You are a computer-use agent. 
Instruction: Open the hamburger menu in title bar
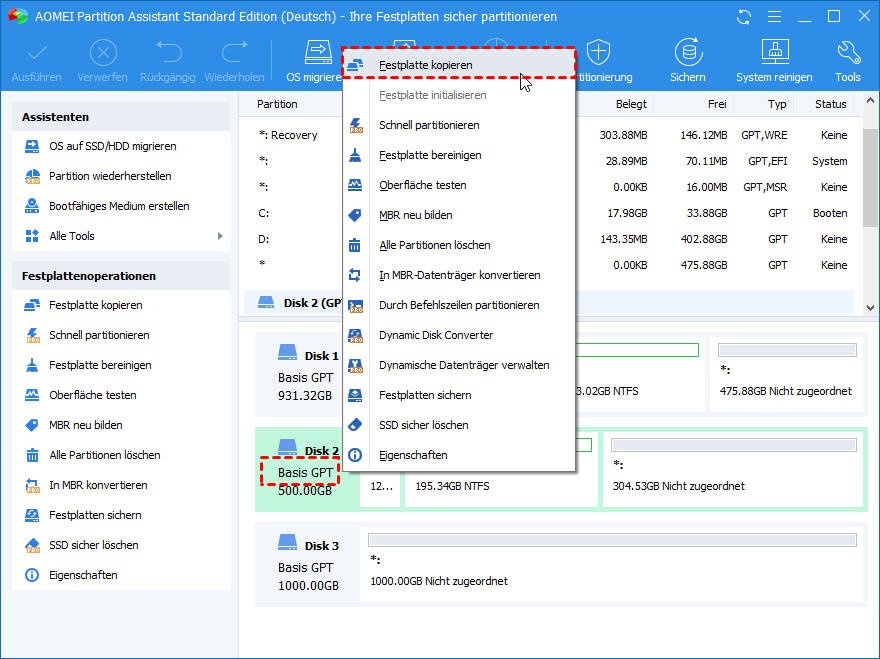tap(774, 17)
